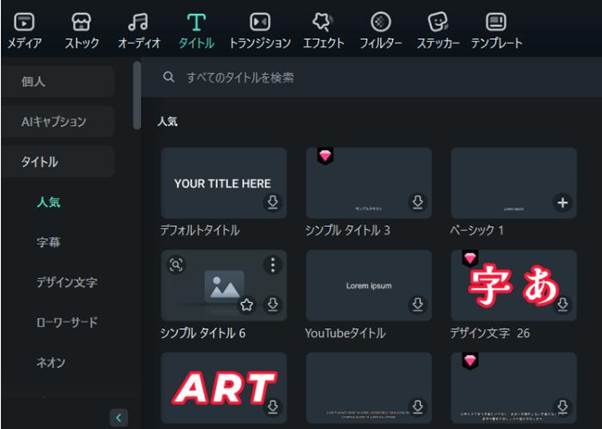Open the テンプレート (Templates) tab
The width and height of the screenshot is (602, 429).
pos(496,30)
